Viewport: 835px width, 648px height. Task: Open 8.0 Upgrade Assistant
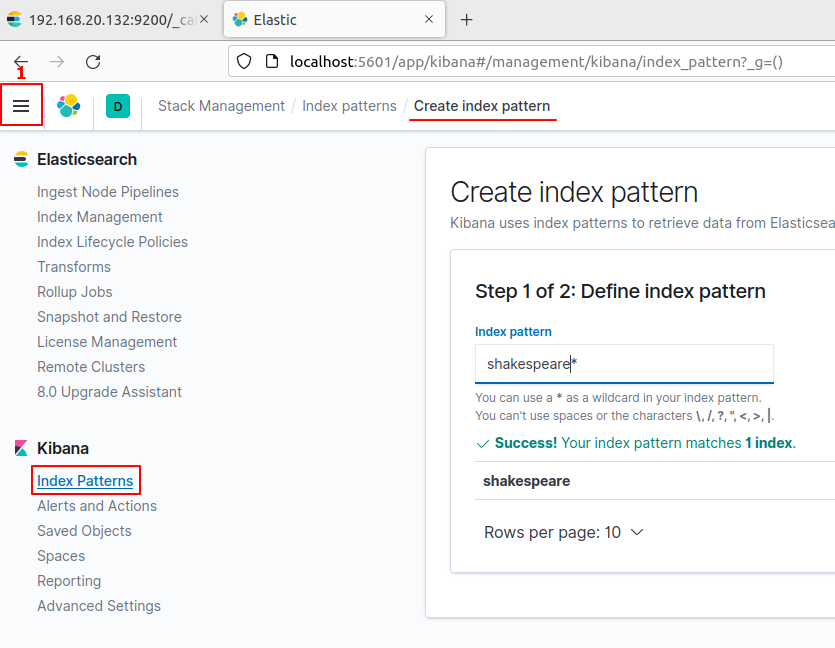pyautogui.click(x=109, y=392)
